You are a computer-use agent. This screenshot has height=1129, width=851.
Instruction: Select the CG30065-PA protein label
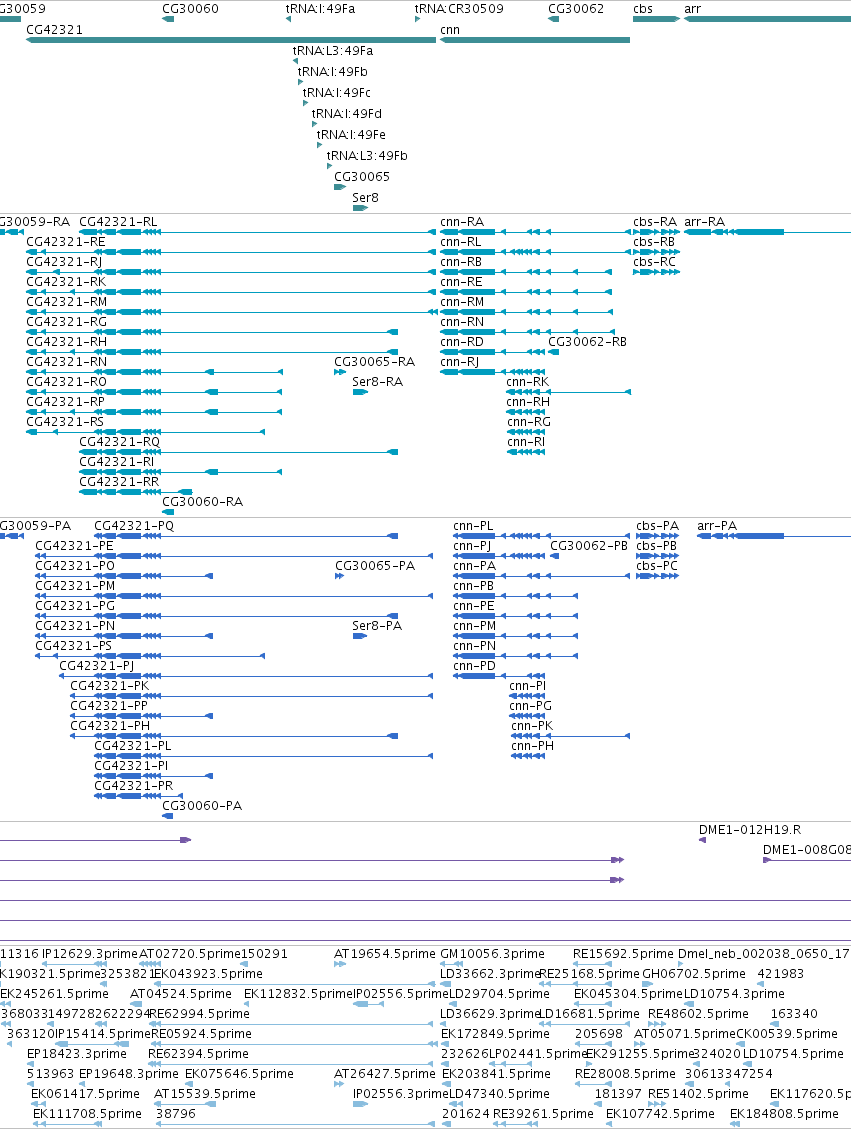click(374, 565)
